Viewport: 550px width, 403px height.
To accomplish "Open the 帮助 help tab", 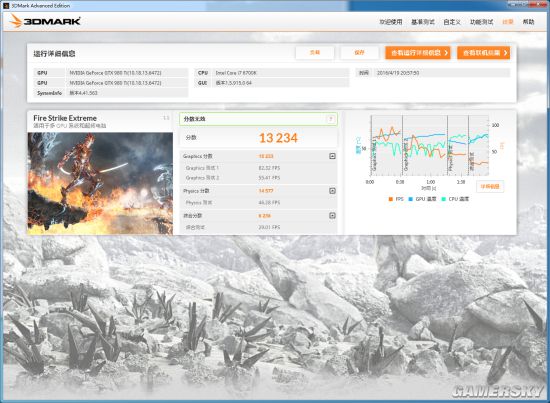I will (x=528, y=22).
